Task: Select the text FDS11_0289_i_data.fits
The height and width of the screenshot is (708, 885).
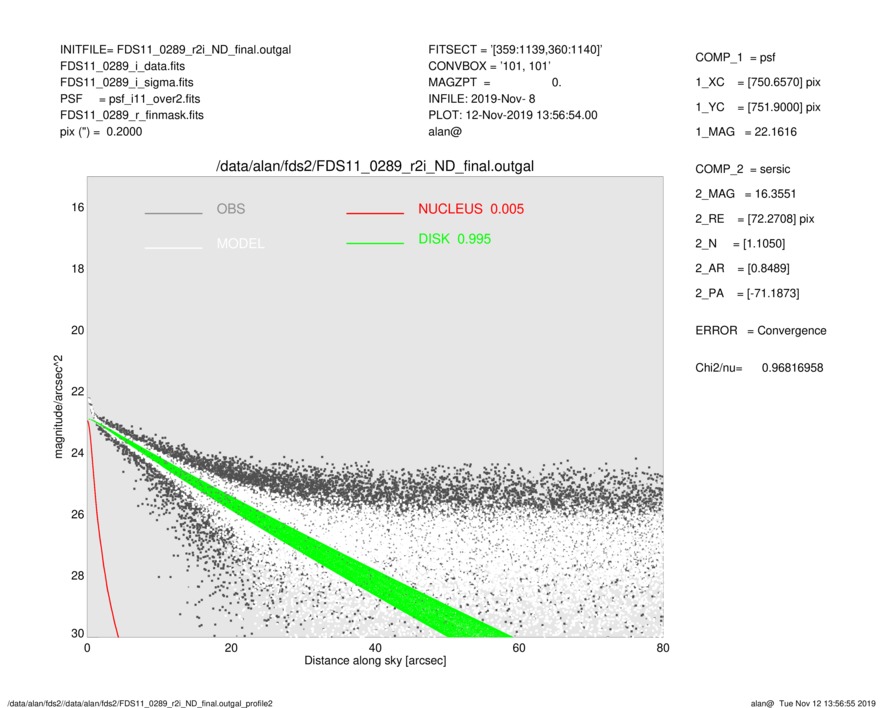Action: coord(122,66)
